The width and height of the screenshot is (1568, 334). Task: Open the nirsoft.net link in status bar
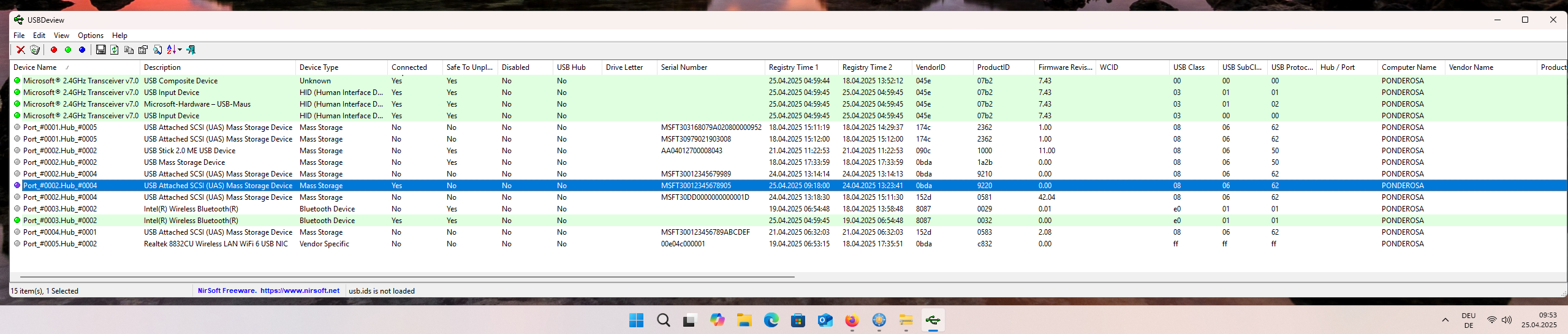point(300,291)
